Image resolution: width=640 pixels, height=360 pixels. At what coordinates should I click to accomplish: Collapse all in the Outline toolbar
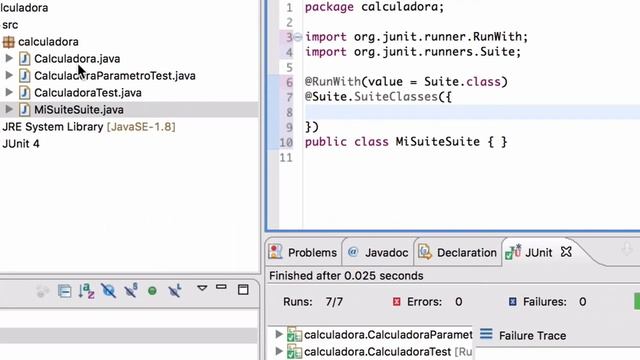click(x=64, y=291)
